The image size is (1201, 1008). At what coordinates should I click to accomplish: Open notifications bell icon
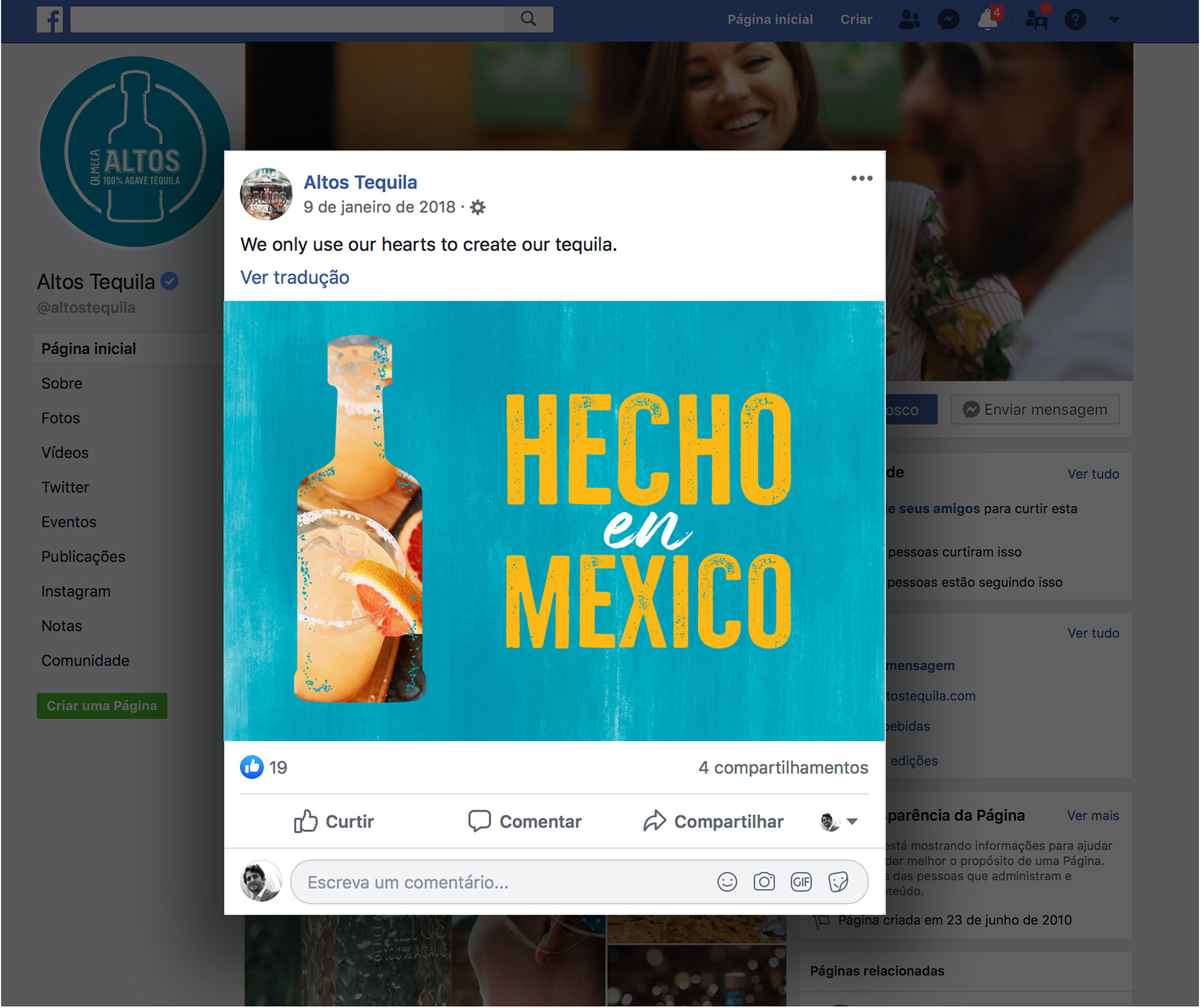pyautogui.click(x=989, y=19)
